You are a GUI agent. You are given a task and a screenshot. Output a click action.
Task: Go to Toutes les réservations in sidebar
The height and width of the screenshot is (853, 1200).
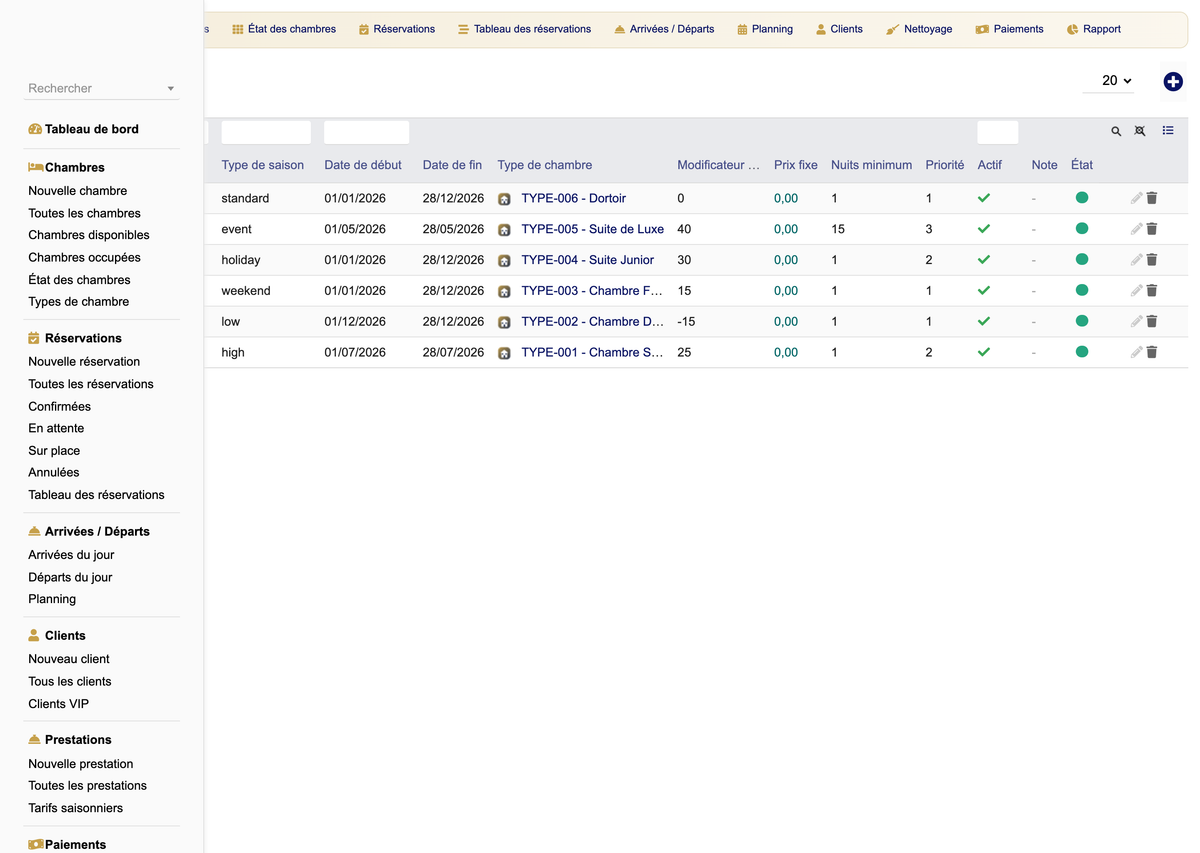tap(91, 384)
